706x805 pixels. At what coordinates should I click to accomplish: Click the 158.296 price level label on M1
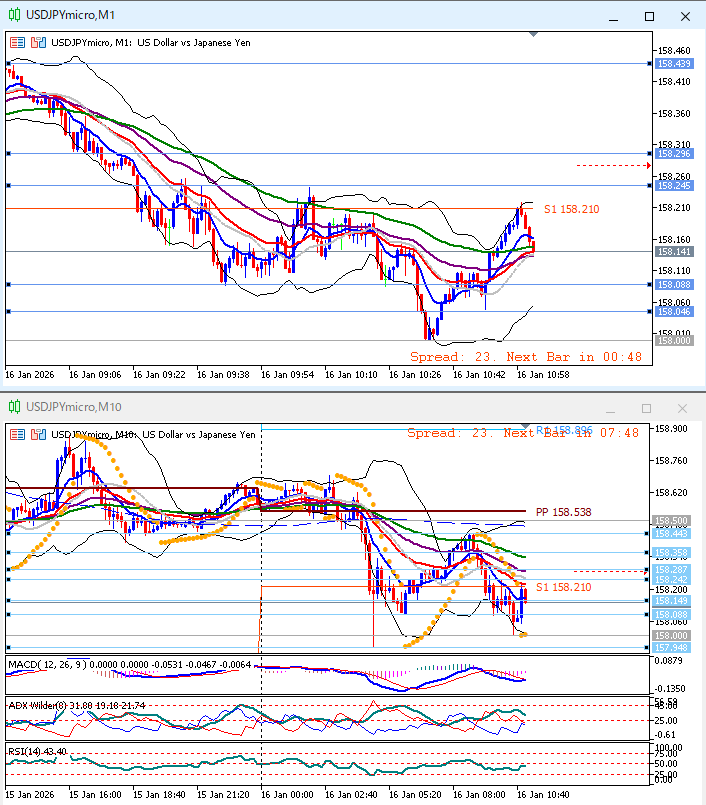click(x=674, y=154)
